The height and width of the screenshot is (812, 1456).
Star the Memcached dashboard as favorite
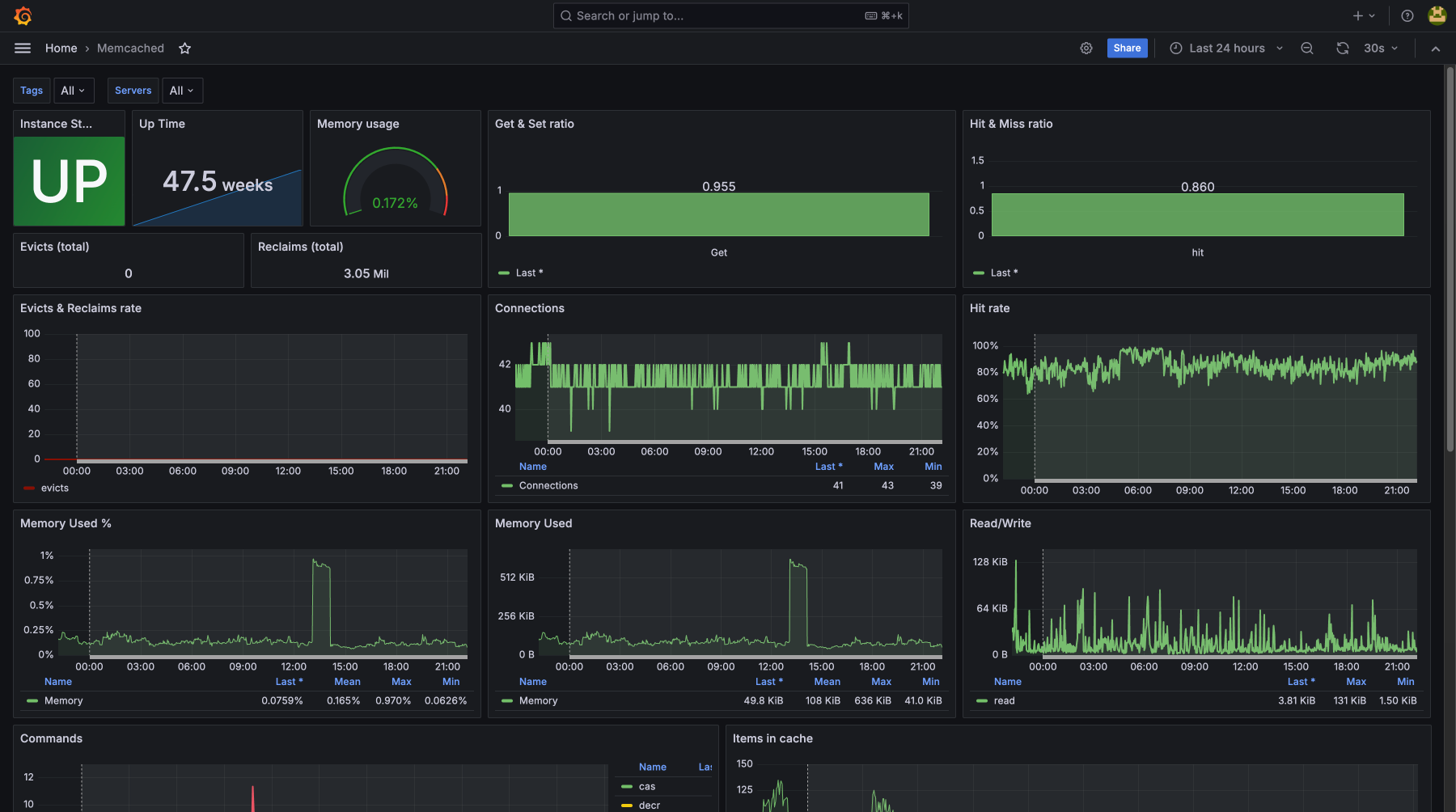(184, 49)
